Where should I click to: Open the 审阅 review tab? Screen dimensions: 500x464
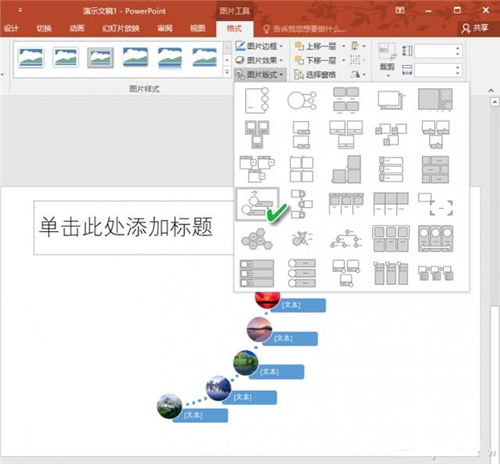click(165, 29)
